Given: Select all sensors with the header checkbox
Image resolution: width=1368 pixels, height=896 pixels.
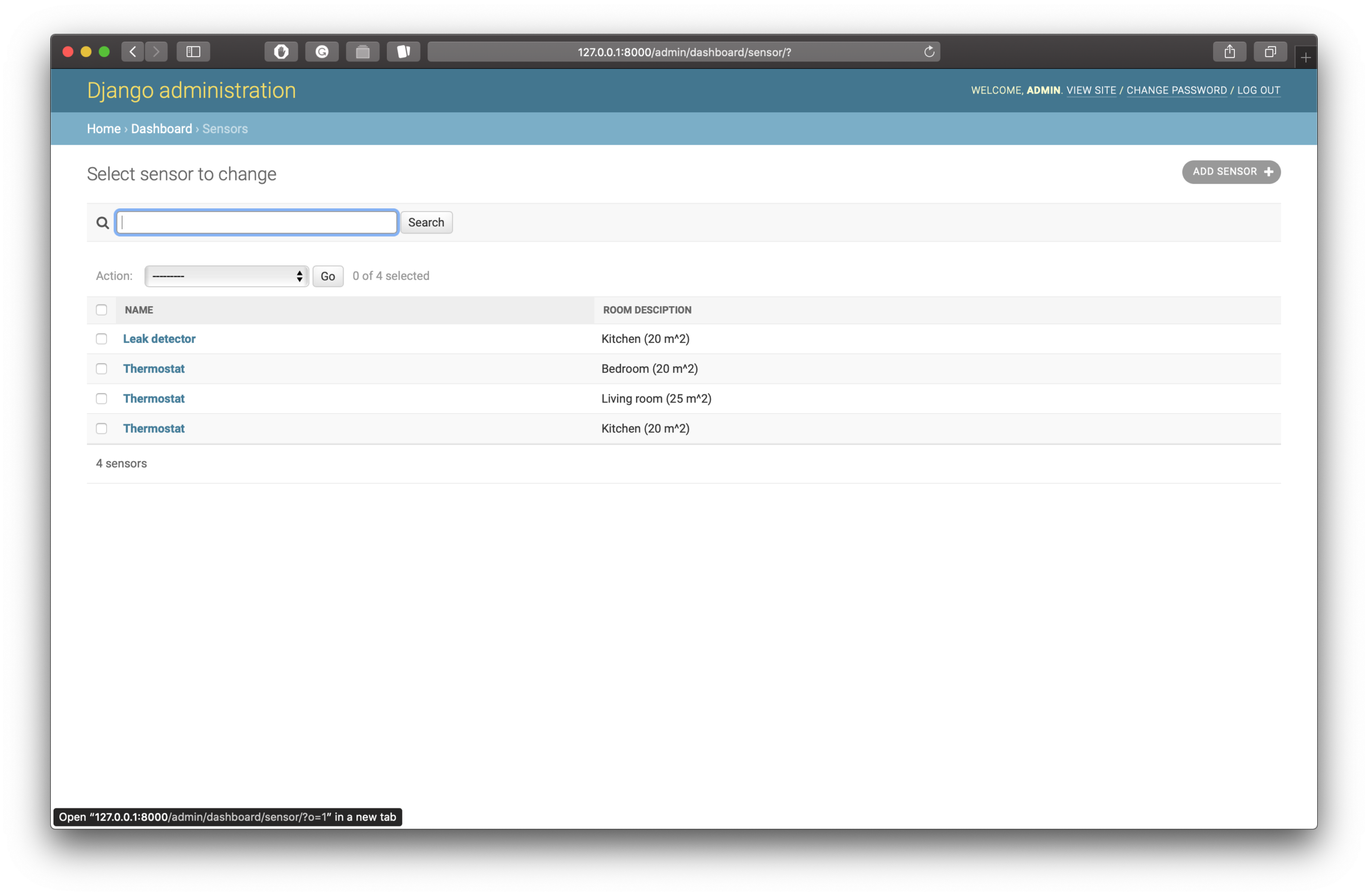Looking at the screenshot, I should pyautogui.click(x=102, y=310).
